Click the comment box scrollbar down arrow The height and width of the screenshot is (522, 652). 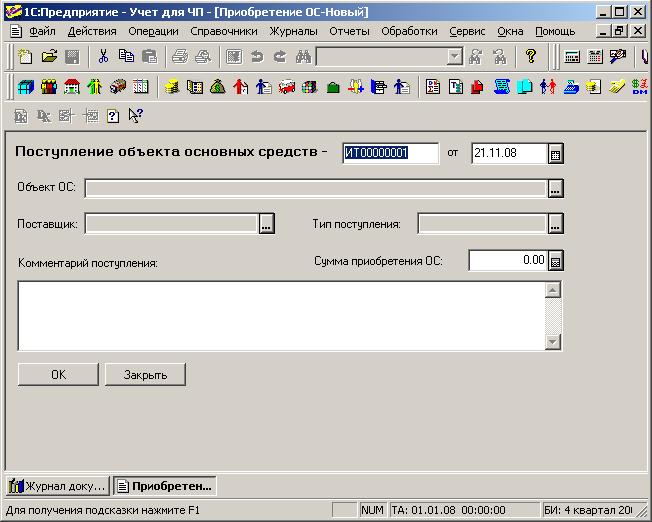point(553,342)
